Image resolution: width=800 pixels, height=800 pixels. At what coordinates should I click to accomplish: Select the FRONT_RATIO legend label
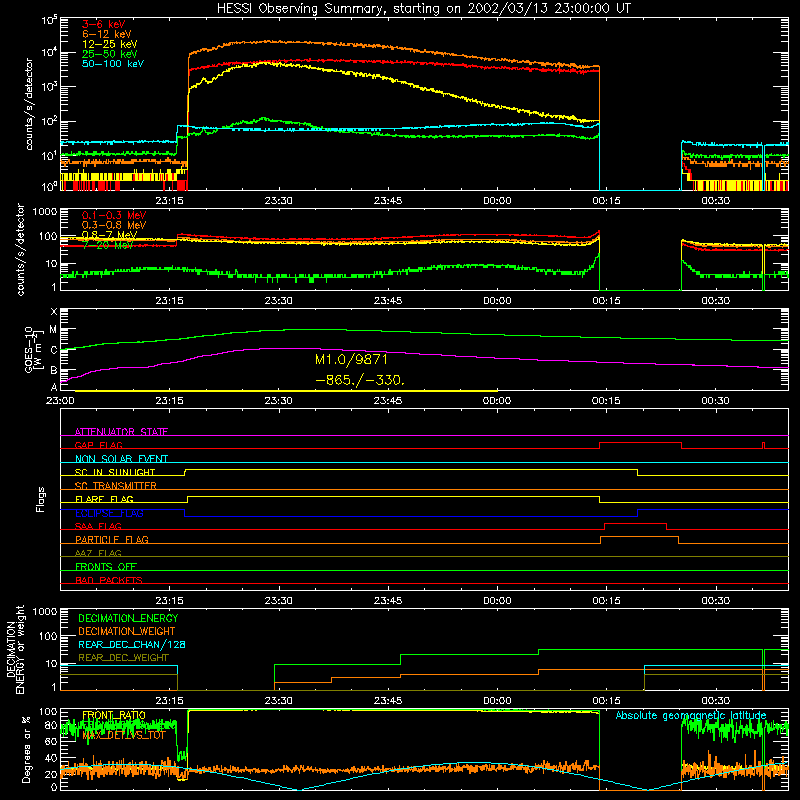pyautogui.click(x=114, y=715)
